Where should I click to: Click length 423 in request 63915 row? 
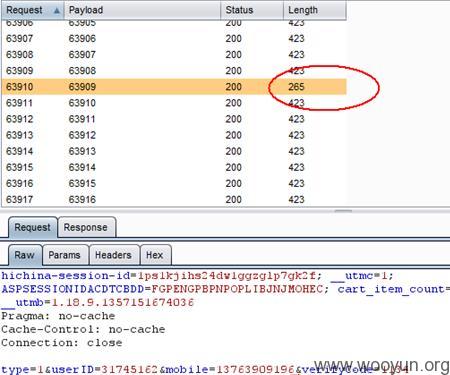296,167
